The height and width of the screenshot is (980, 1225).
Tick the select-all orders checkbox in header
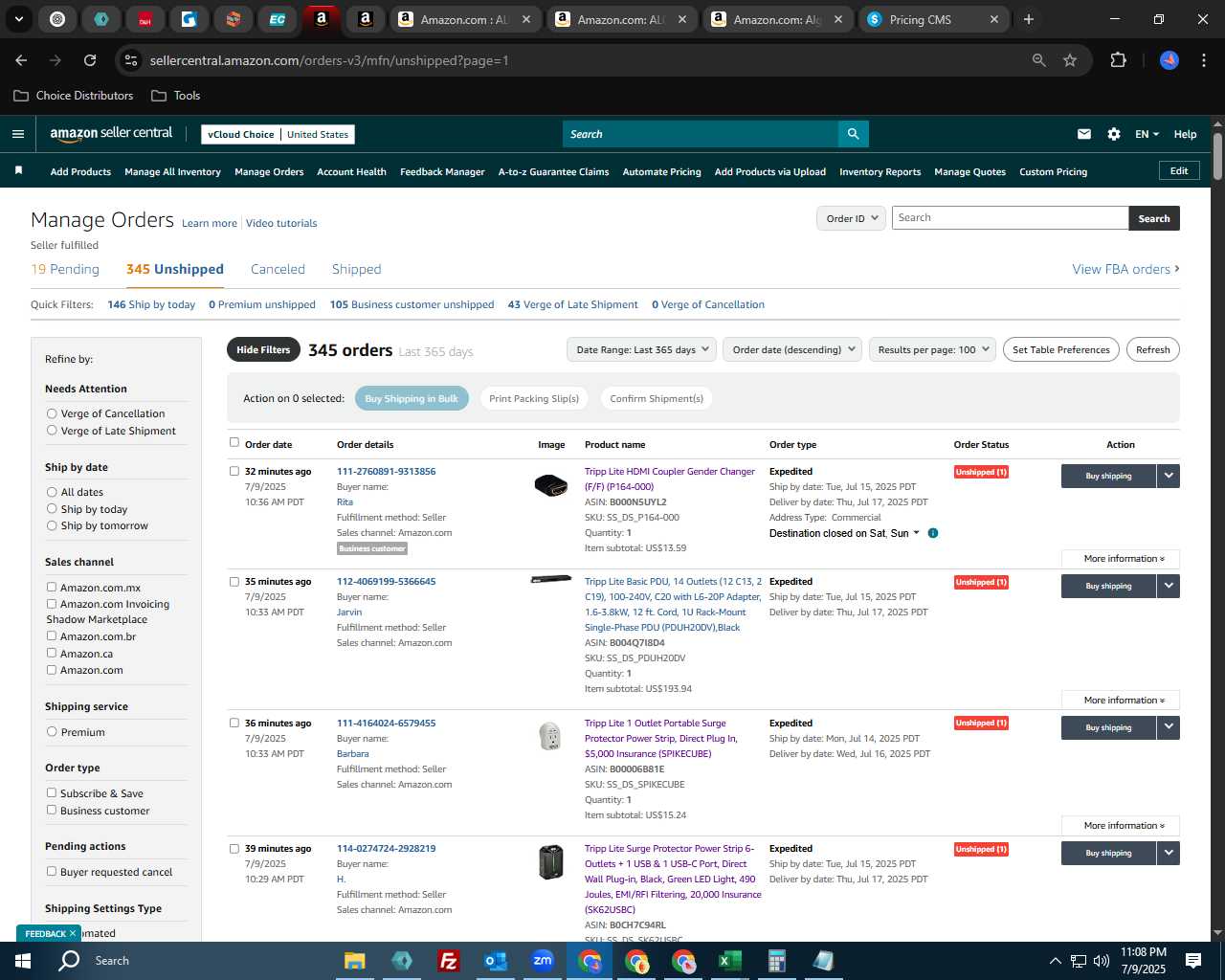coord(234,442)
